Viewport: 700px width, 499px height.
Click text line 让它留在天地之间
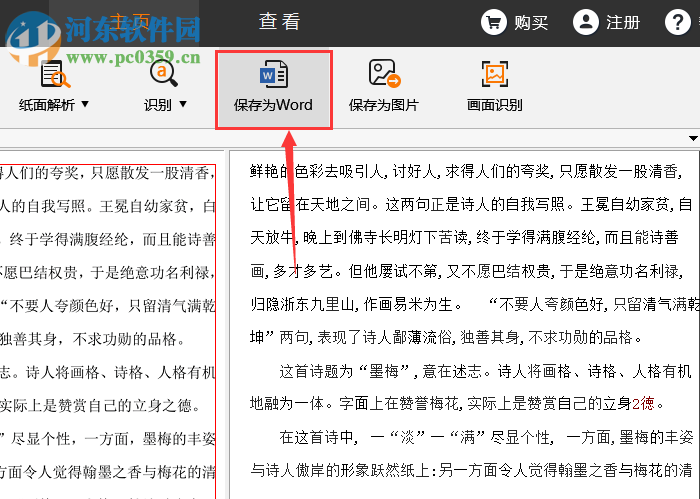coord(471,204)
